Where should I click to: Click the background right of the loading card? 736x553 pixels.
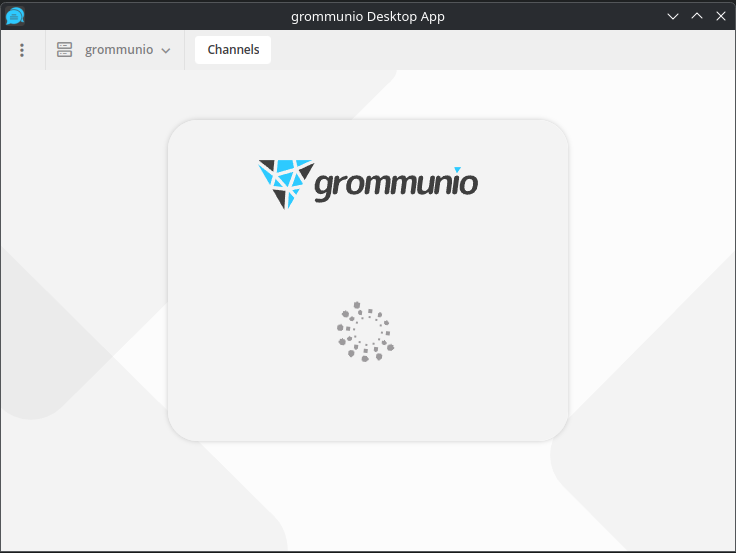[650, 280]
